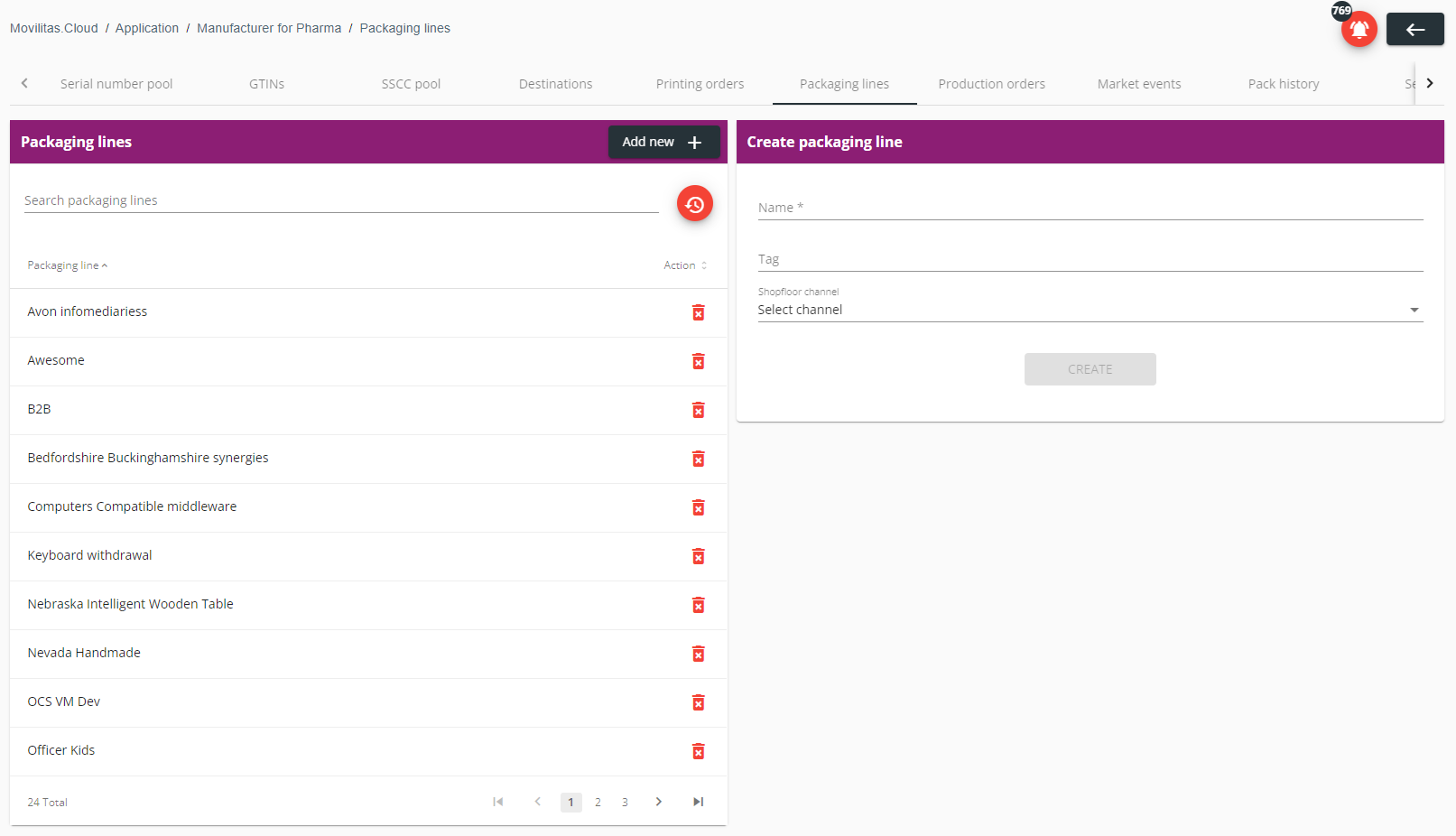Focus the Search packaging lines field
Screen dimensions: 1456x836
(x=341, y=200)
